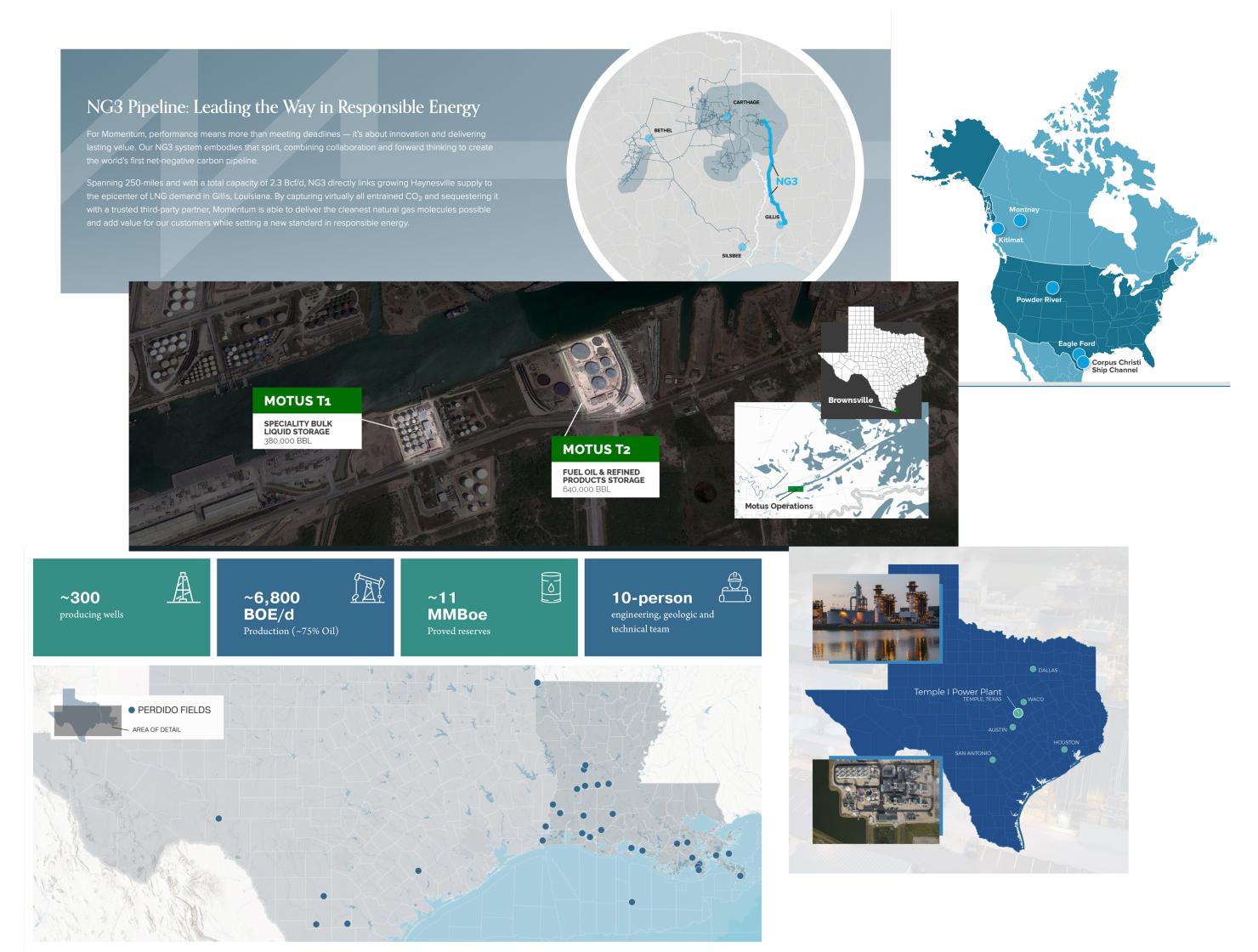Open the illuminated power plant night photo
This screenshot has width=1258, height=952.
point(876,616)
